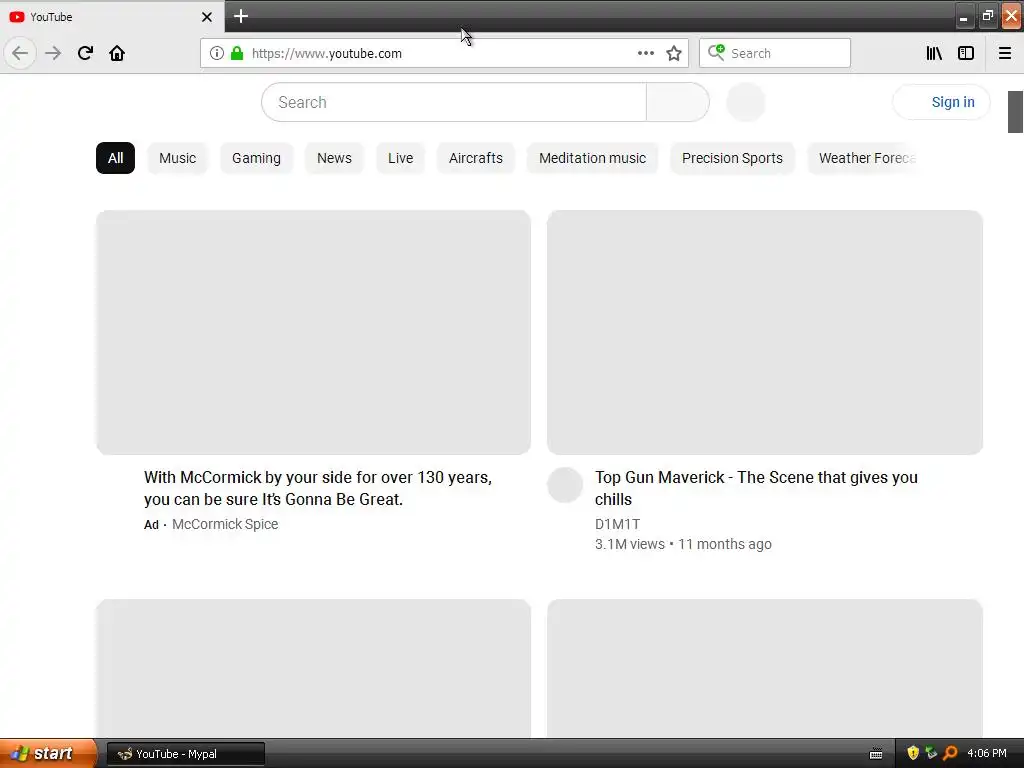Image resolution: width=1024 pixels, height=768 pixels.
Task: Open the page actions three-dot menu
Action: tap(645, 53)
